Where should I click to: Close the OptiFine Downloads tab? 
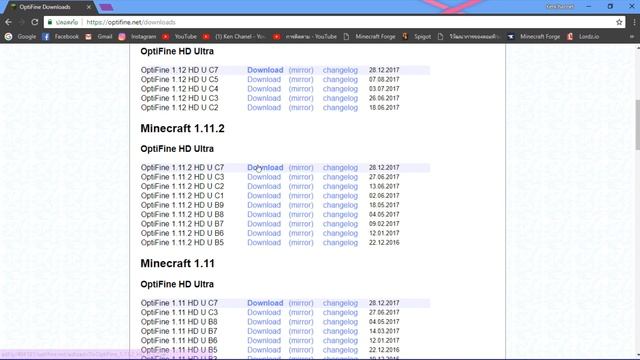pyautogui.click(x=89, y=7)
